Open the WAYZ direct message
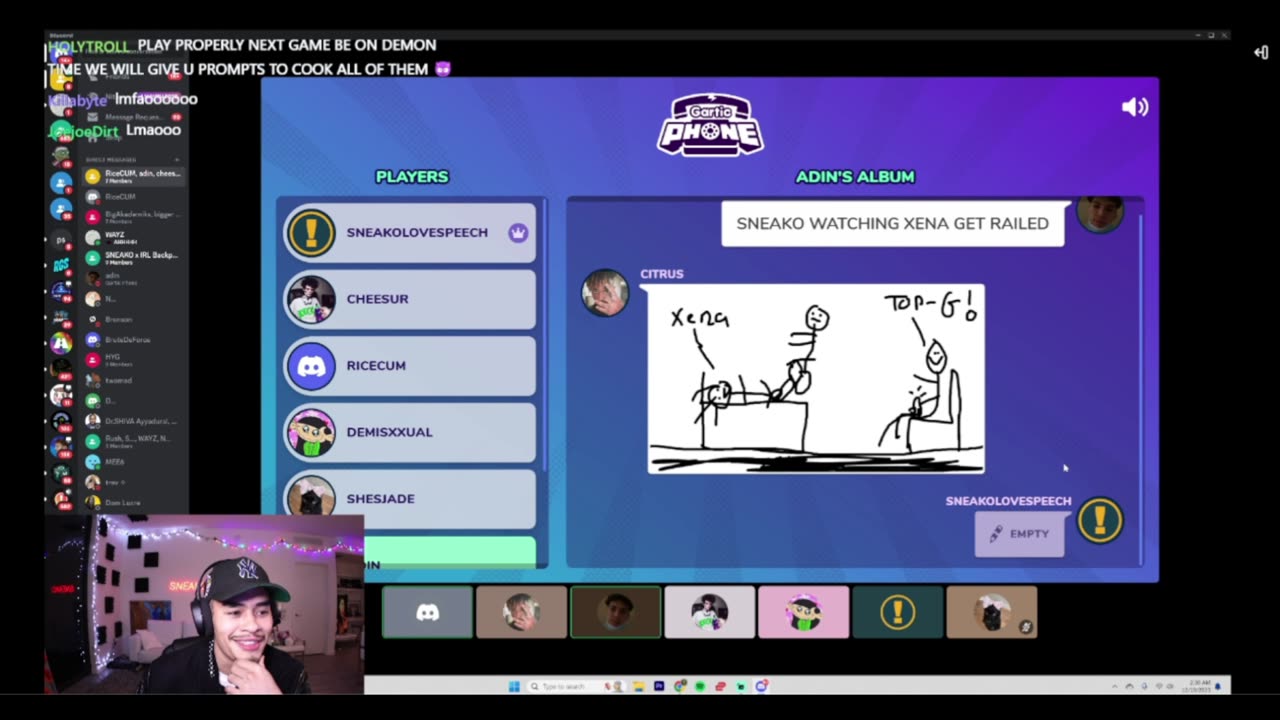Screen dimensions: 1280x720 coord(135,237)
